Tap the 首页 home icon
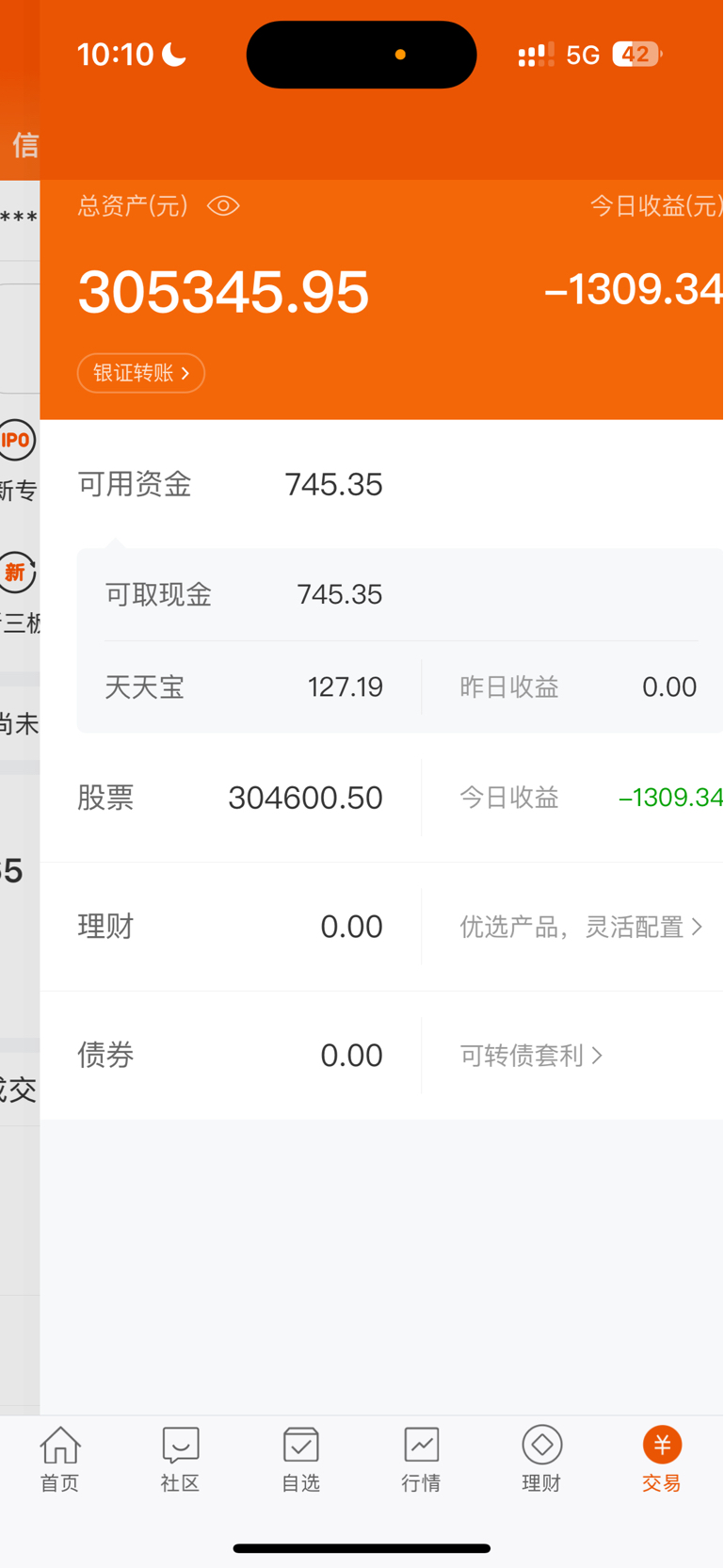The width and height of the screenshot is (724, 1568). coord(60,1458)
